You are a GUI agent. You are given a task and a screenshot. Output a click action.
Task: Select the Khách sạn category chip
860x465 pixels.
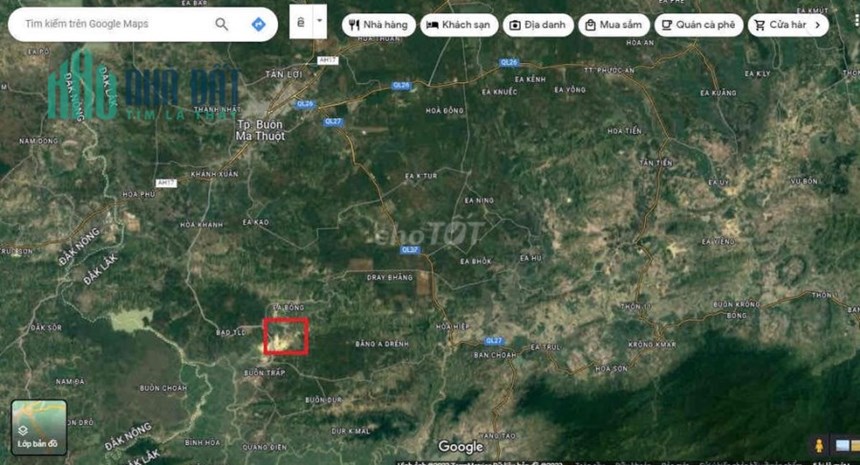(459, 25)
